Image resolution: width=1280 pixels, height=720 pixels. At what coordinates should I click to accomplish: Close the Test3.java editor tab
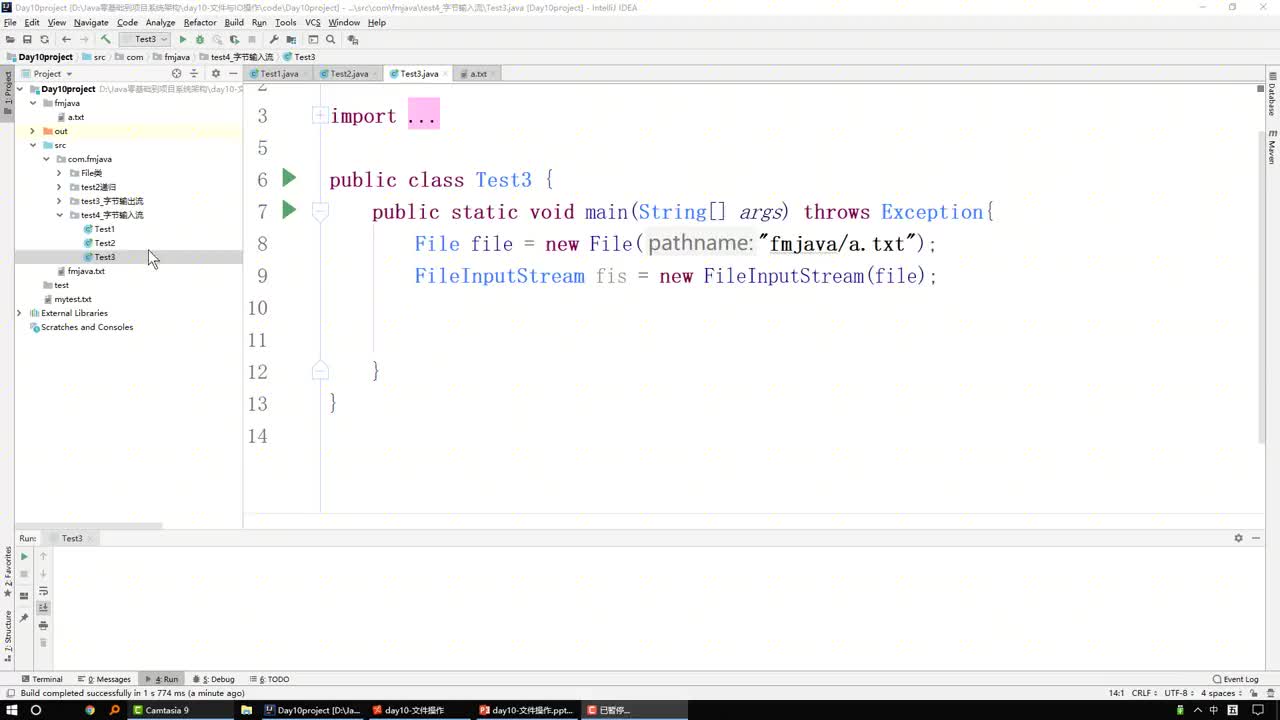[x=445, y=74]
